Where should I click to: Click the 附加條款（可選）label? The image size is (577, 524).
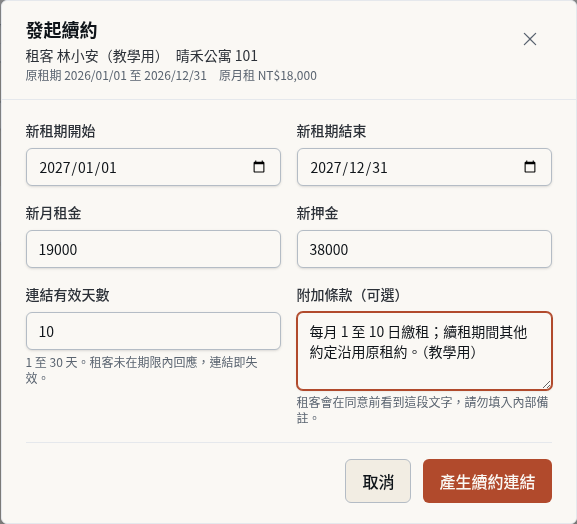(349, 295)
